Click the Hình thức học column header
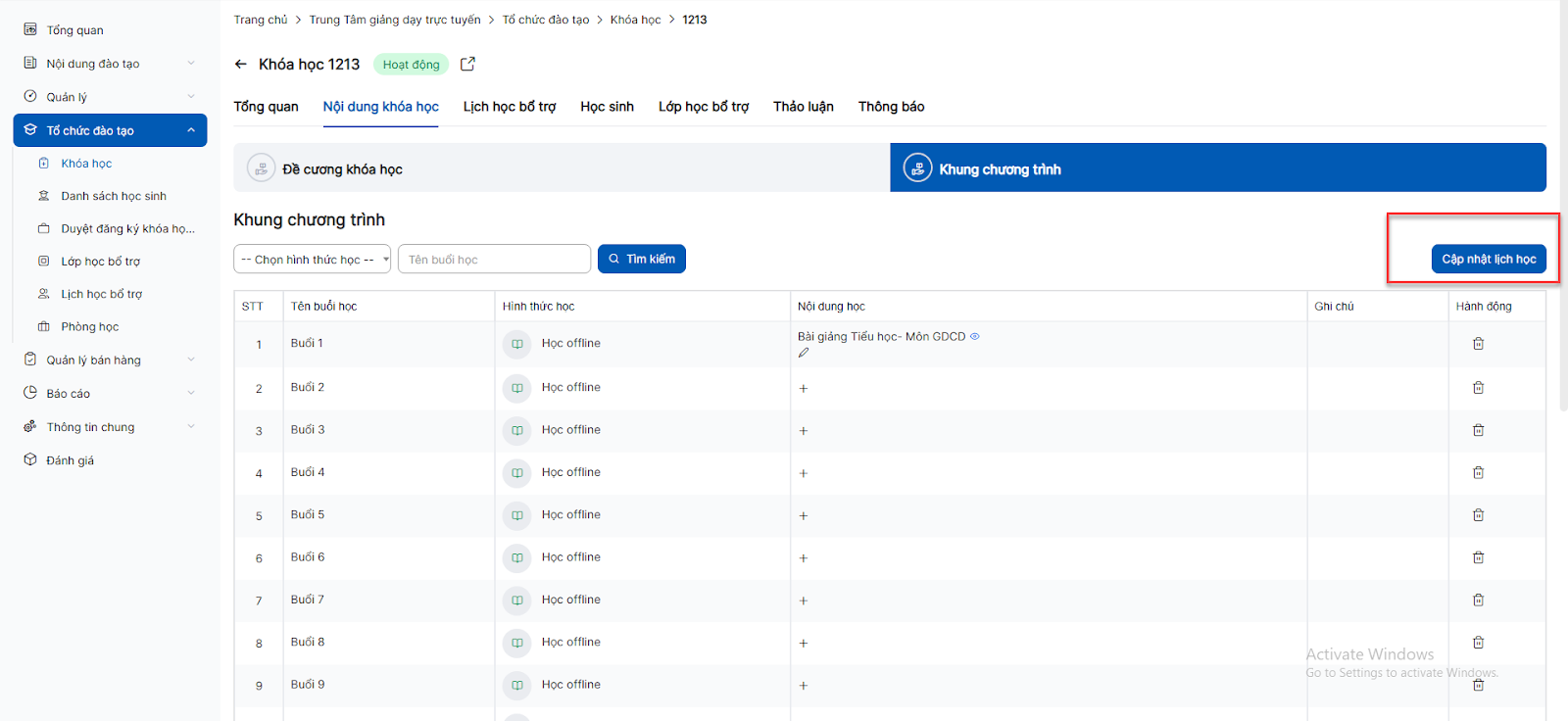Viewport: 1568px width, 721px height. [538, 307]
